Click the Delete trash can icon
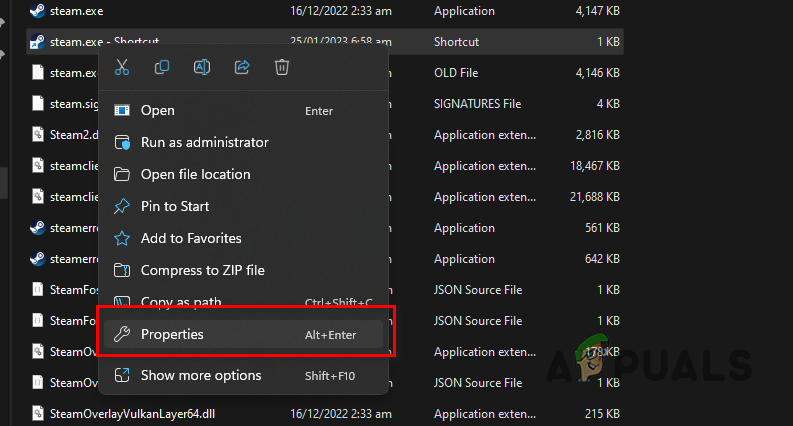Image resolution: width=793 pixels, height=426 pixels. click(282, 67)
